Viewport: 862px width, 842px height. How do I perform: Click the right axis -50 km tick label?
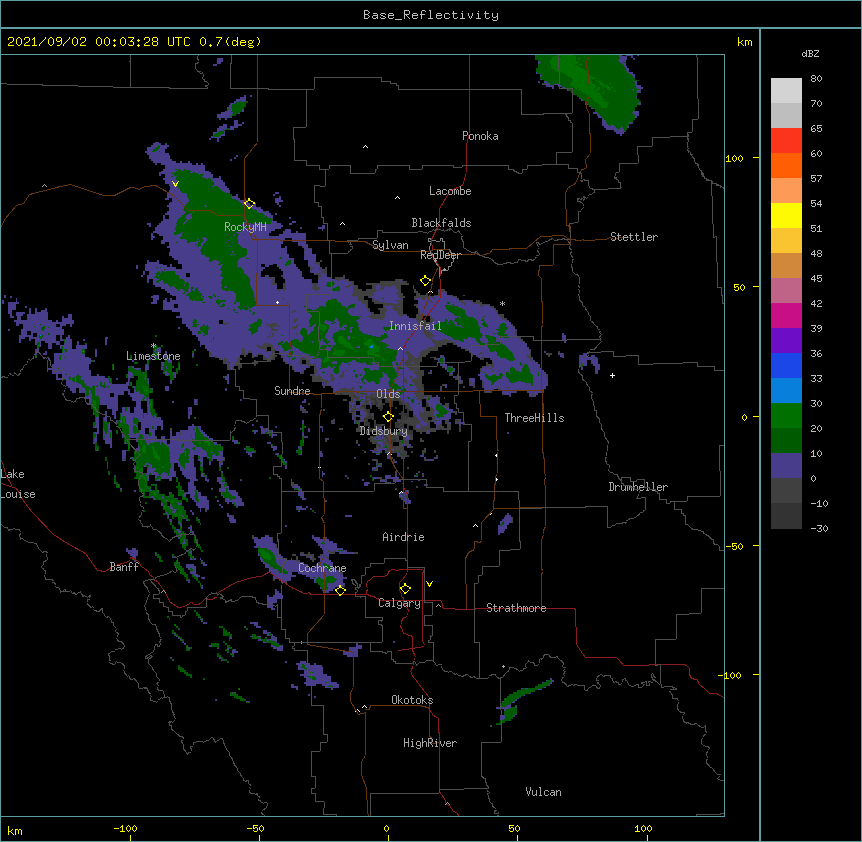click(734, 546)
